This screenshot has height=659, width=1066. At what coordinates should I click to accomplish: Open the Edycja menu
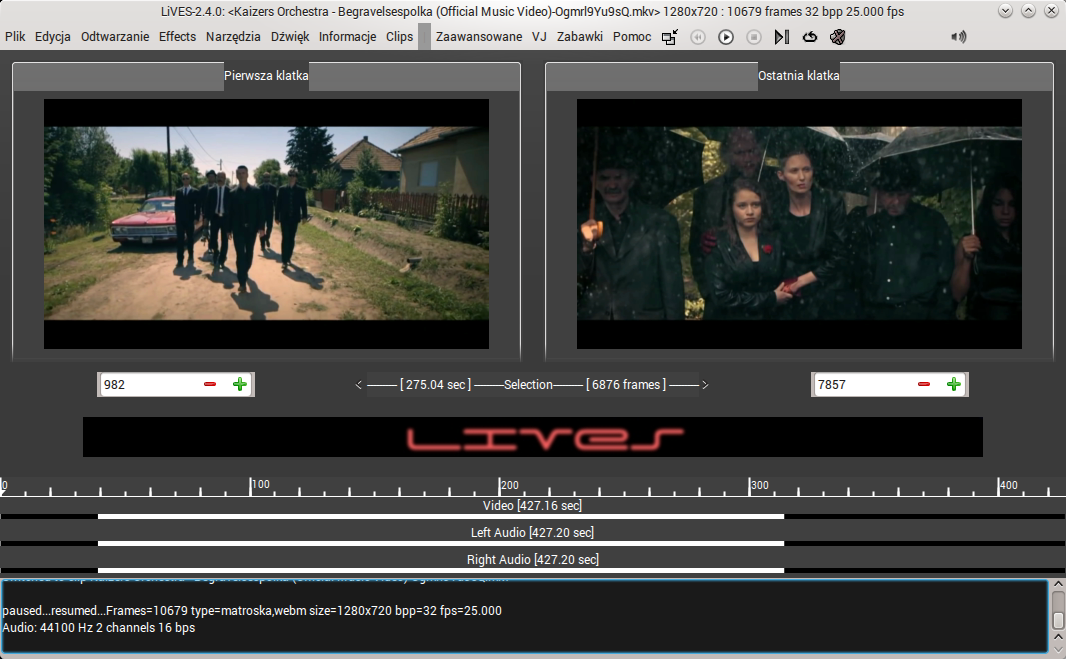[x=53, y=37]
